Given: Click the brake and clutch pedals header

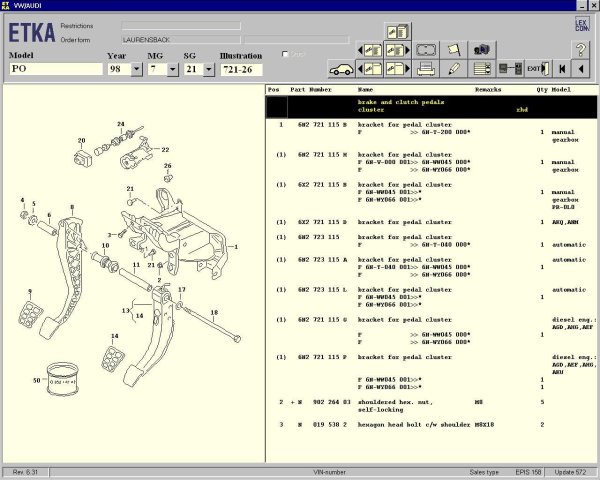Looking at the screenshot, I should (x=431, y=106).
